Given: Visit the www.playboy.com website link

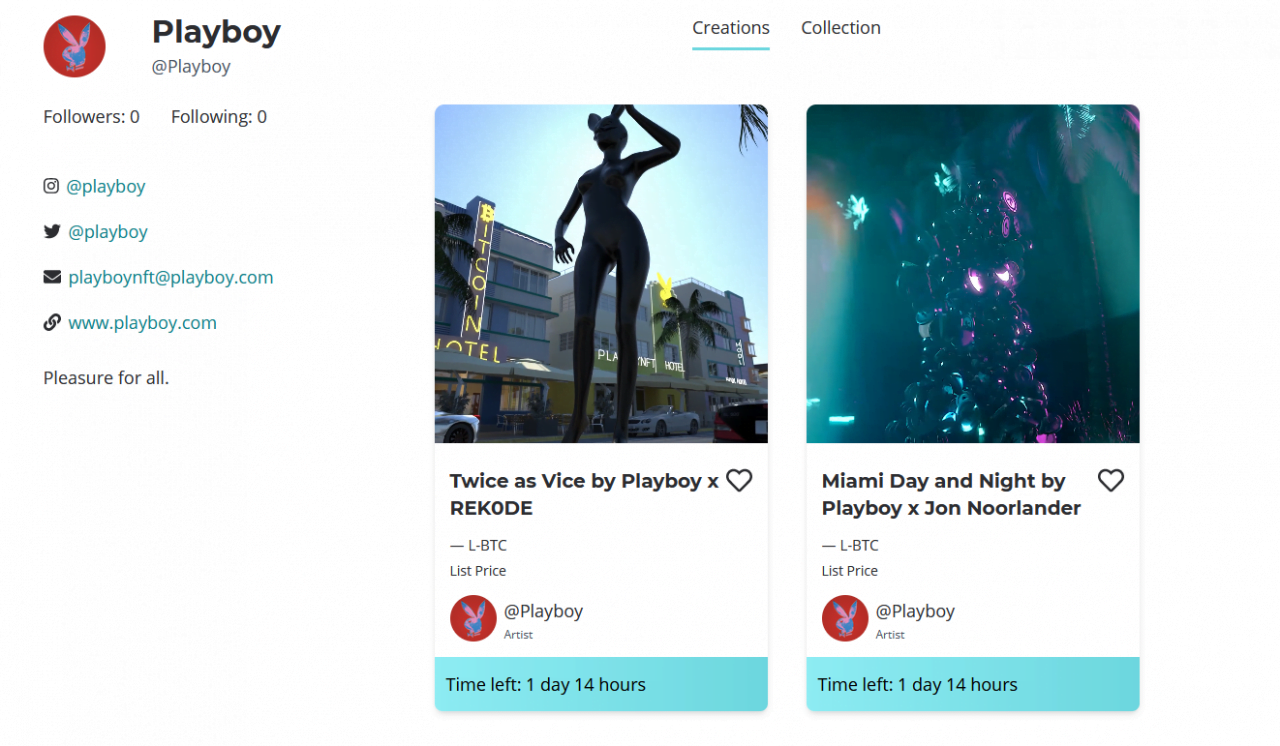Looking at the screenshot, I should 142,323.
